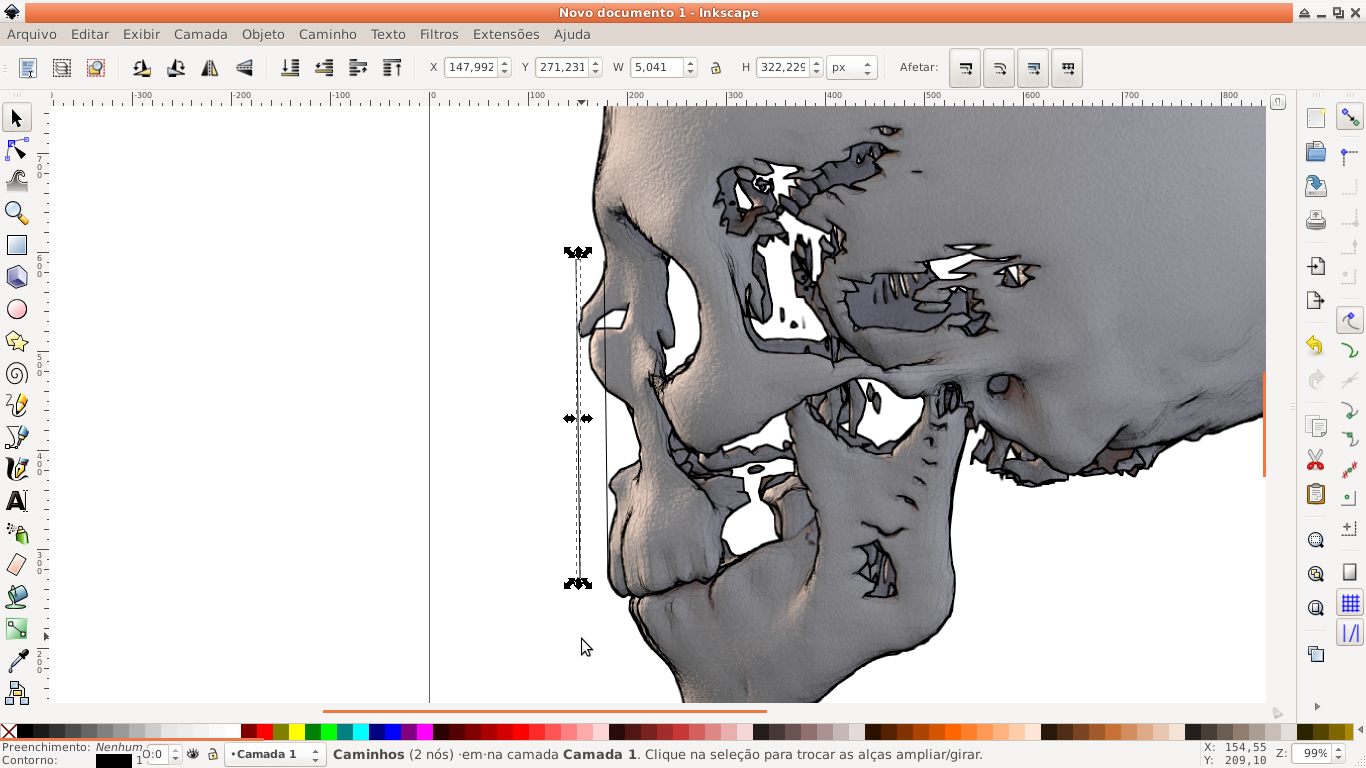Image resolution: width=1366 pixels, height=768 pixels.
Task: Select the Calligraphy tool
Action: [x=16, y=469]
